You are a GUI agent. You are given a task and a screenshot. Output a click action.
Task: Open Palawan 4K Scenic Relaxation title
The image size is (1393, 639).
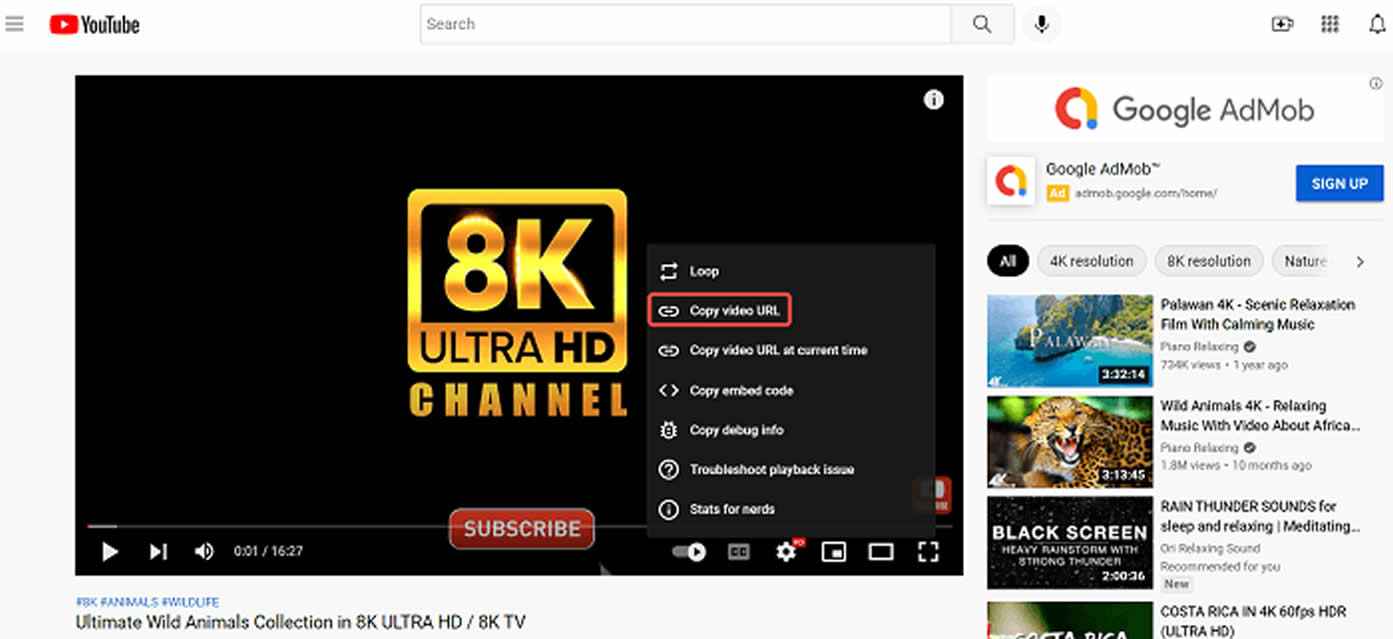[1258, 314]
